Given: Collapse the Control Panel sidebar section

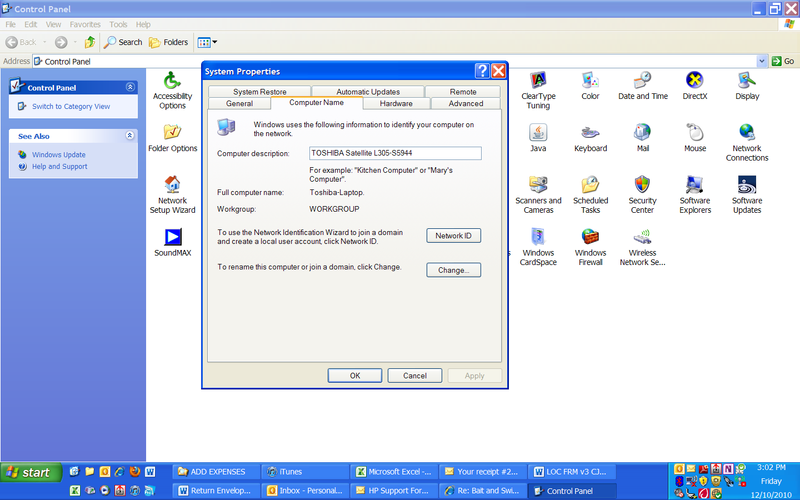Looking at the screenshot, I should coord(130,87).
